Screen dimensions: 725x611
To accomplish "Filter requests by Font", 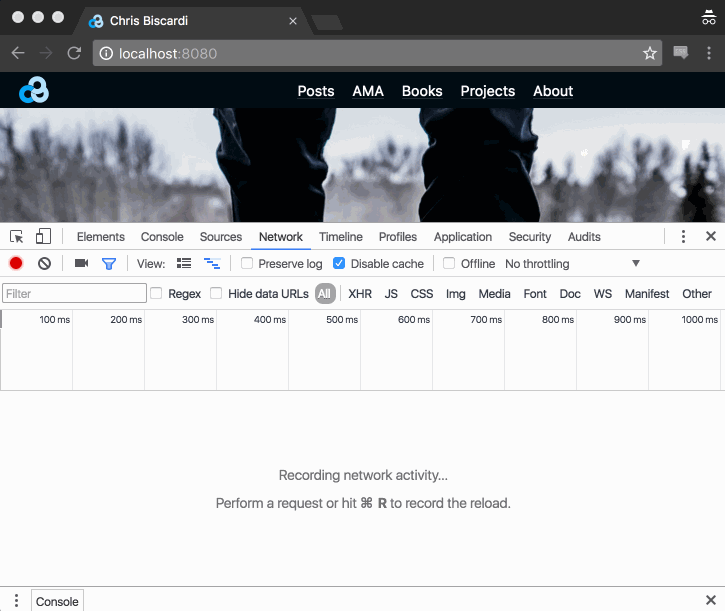I will pyautogui.click(x=535, y=294).
